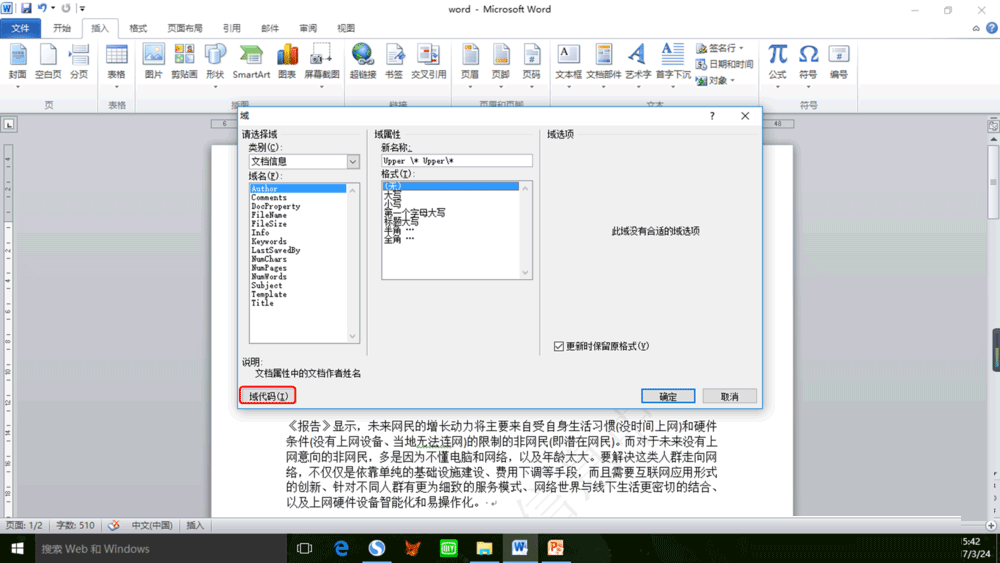Open the Windows Start menu
The image size is (1000, 563).
click(17, 548)
